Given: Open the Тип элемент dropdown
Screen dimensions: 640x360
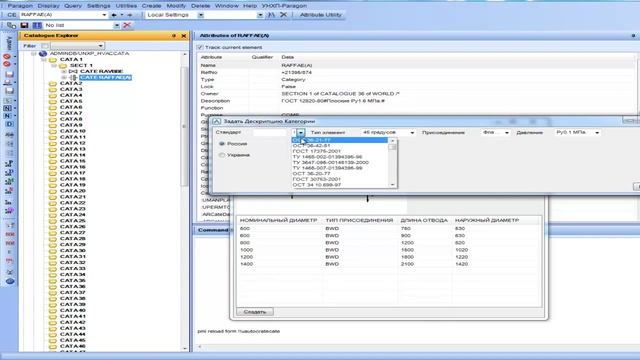Looking at the screenshot, I should click(412, 133).
